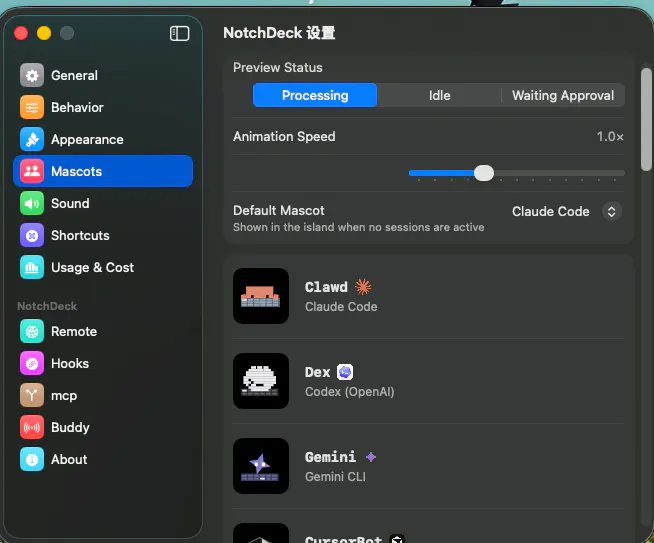Click the Gemini sparkle logo beside Gemini
Screen dimensions: 654x543
(x=371, y=457)
